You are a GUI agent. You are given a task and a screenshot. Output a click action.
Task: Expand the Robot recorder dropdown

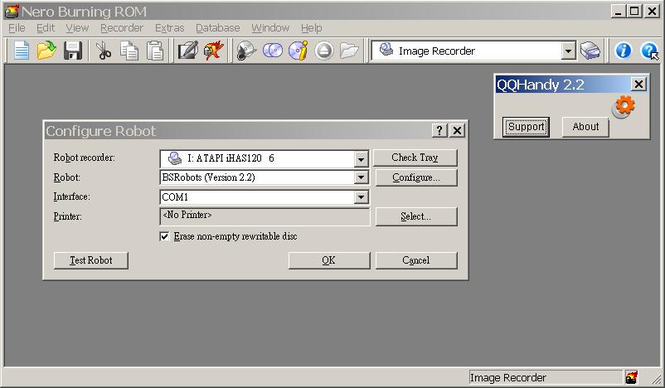(x=360, y=159)
